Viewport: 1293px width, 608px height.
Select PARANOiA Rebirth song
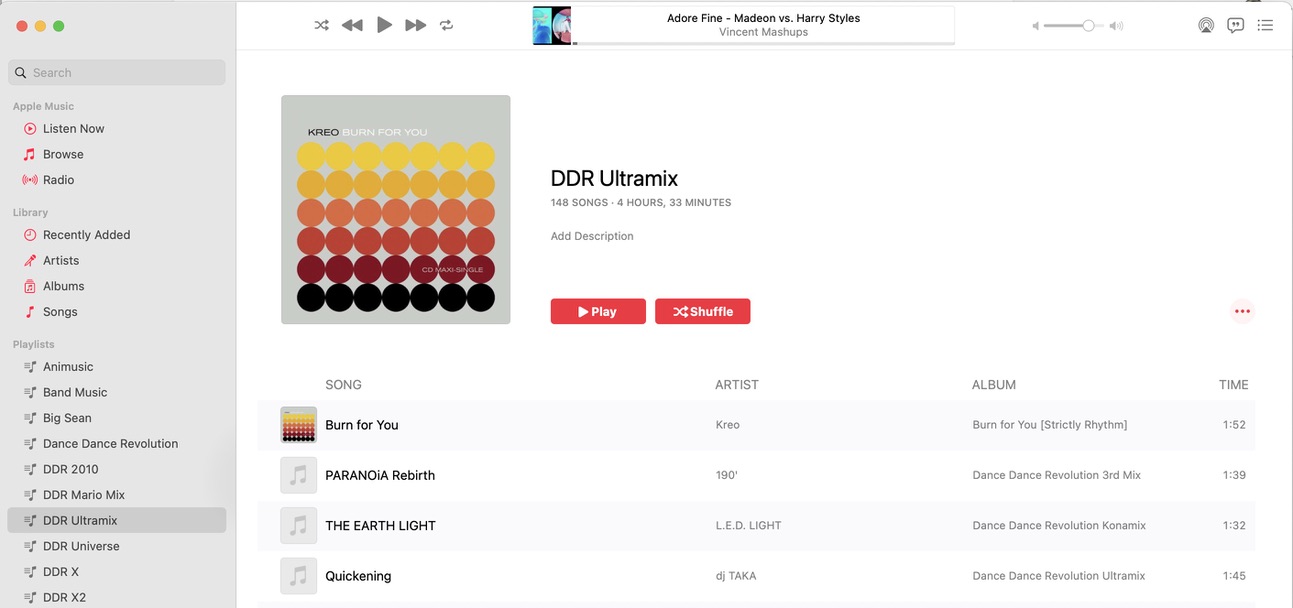(380, 475)
